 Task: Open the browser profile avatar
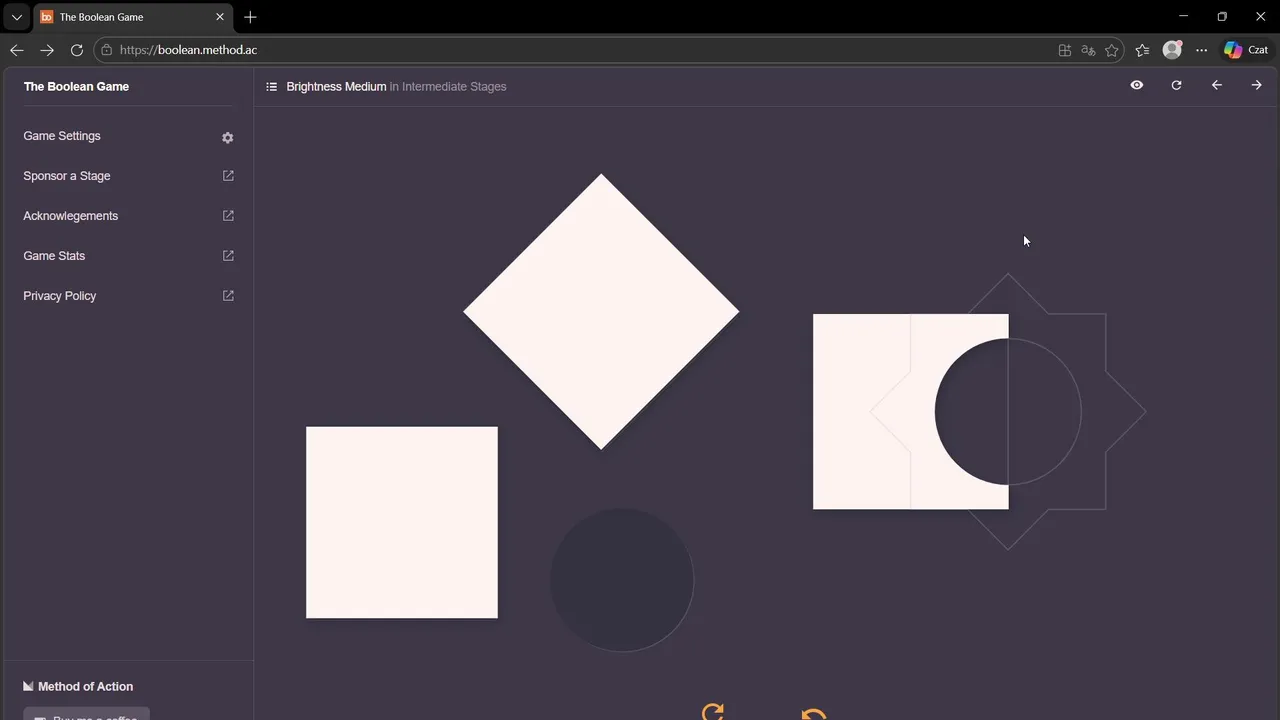1173,50
